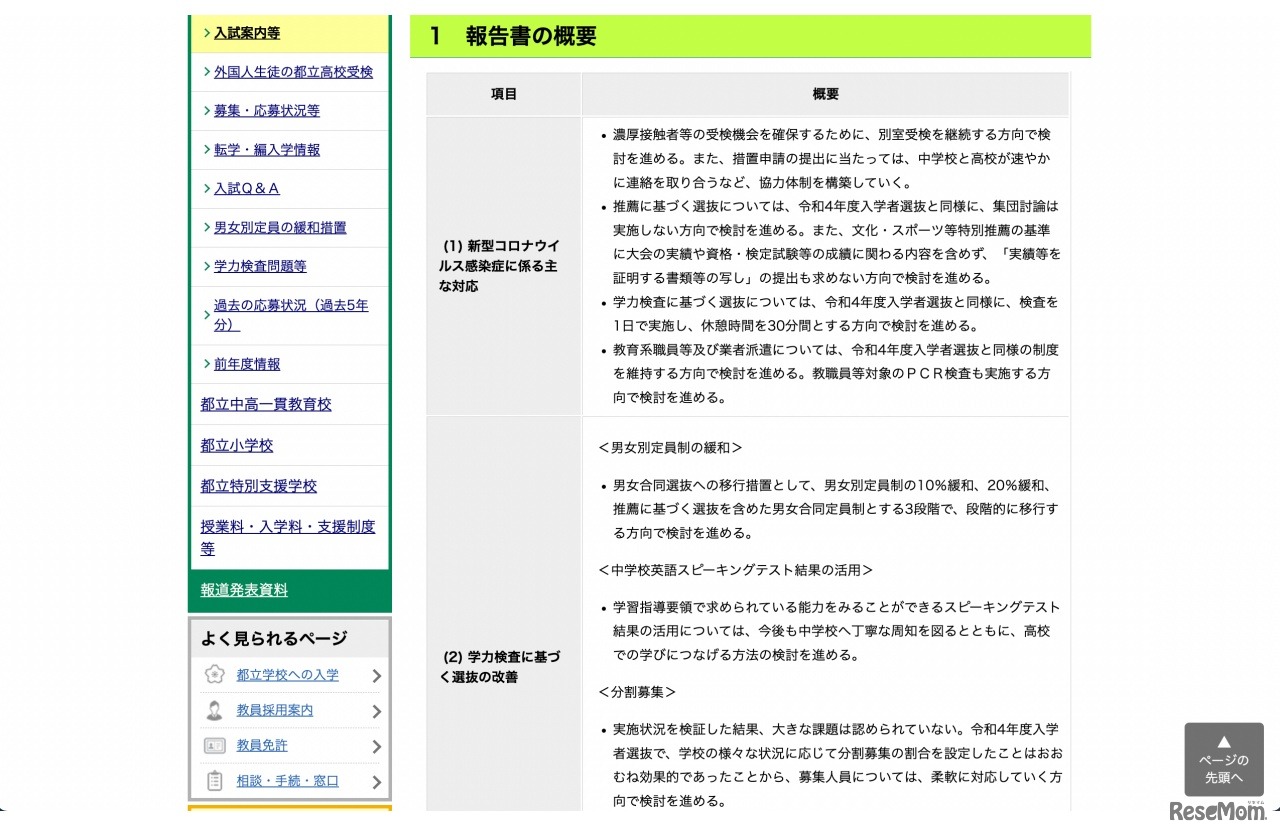Click the license card icon beside 教員免許
This screenshot has width=1280, height=834.
[214, 746]
